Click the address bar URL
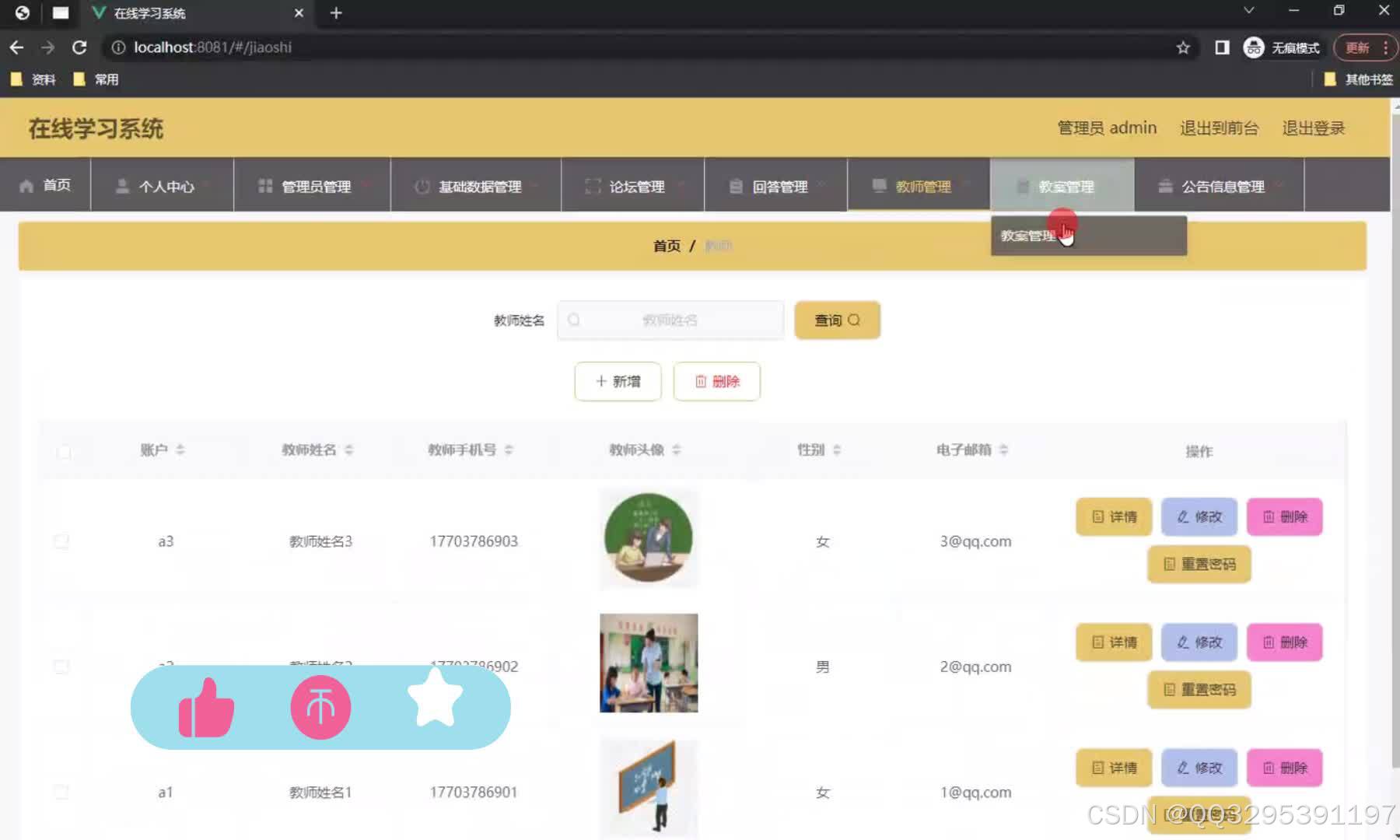 click(212, 47)
